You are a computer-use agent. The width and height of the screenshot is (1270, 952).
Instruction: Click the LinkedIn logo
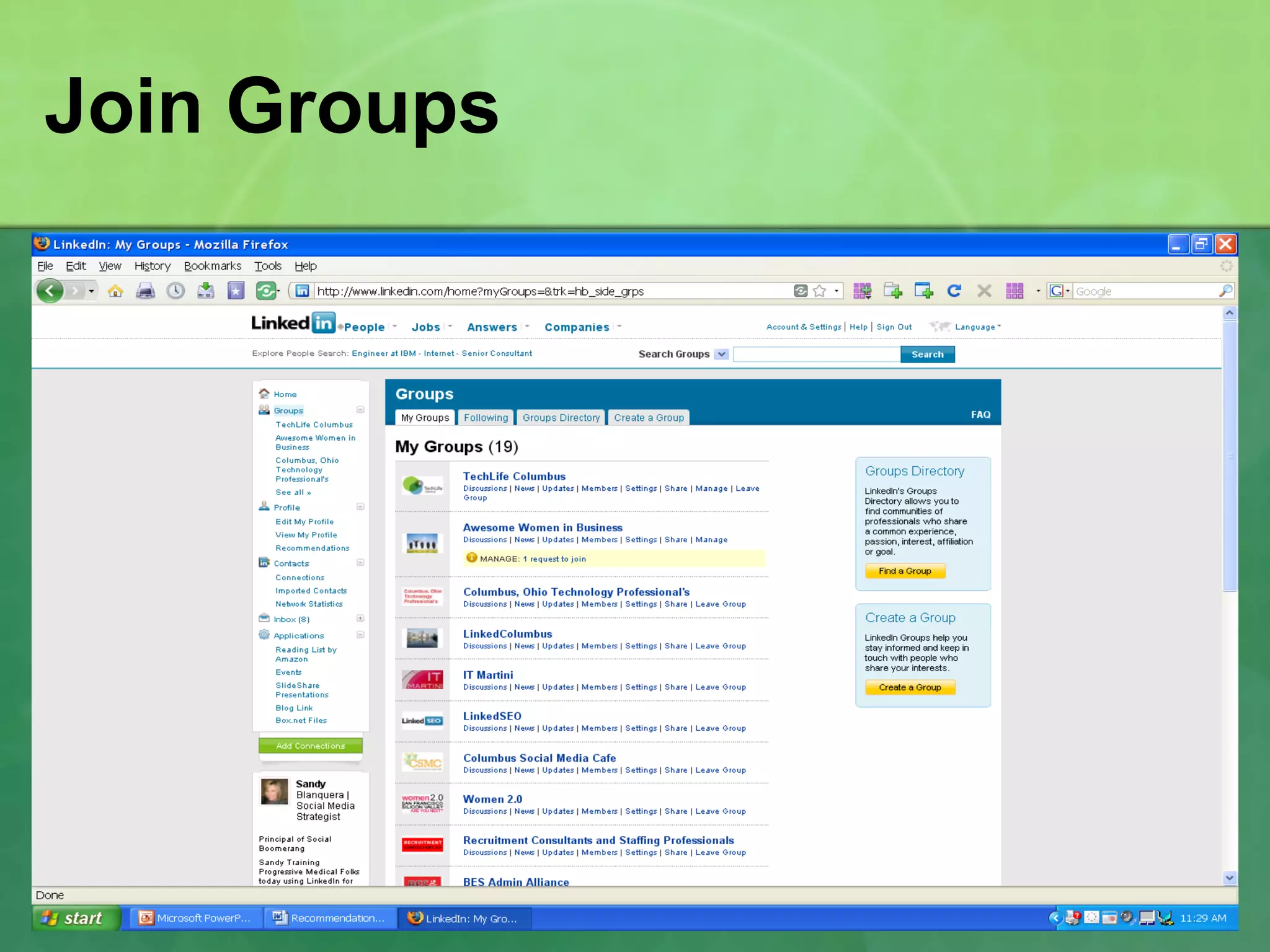point(293,323)
